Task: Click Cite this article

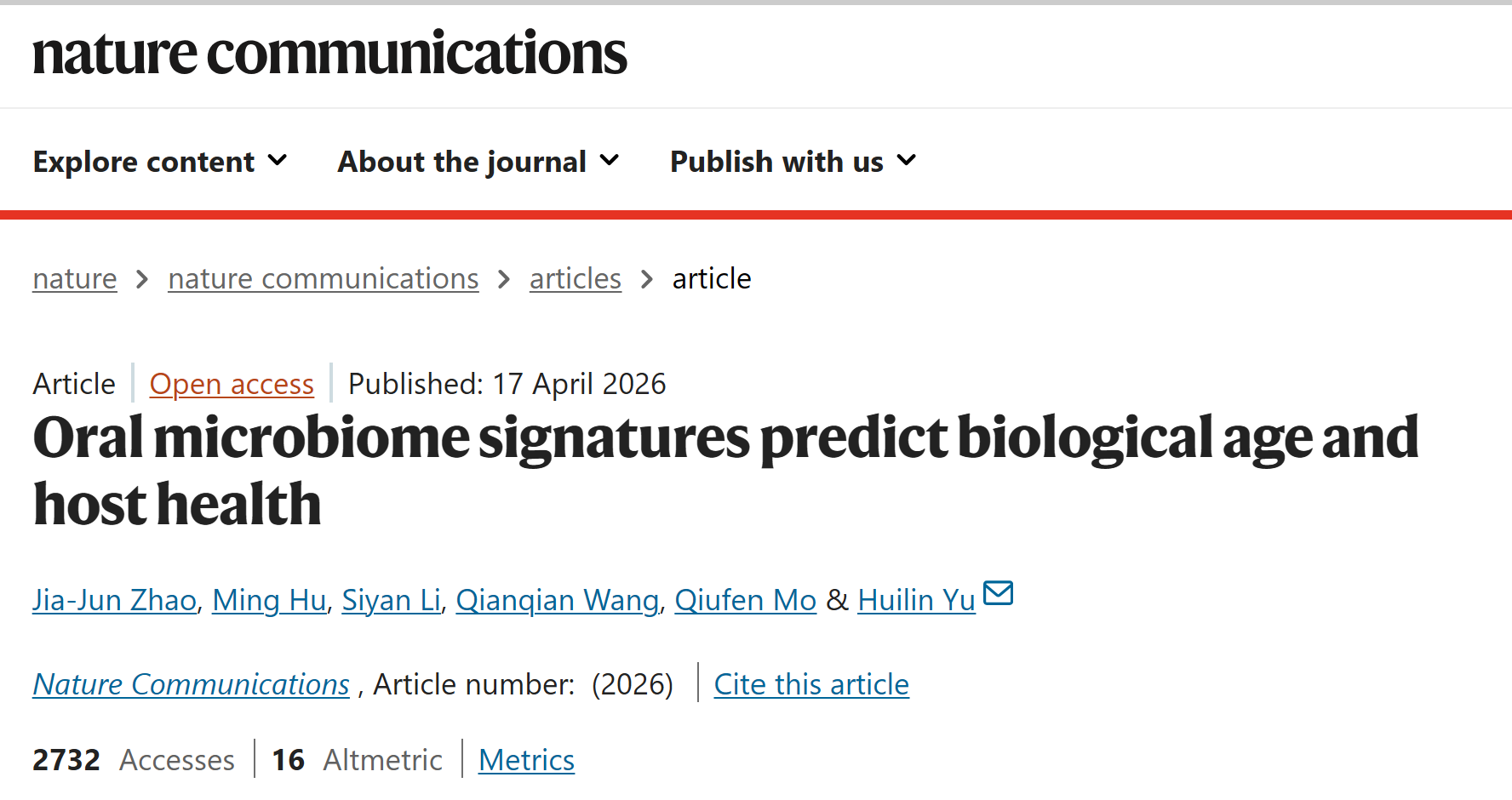Action: (x=811, y=685)
